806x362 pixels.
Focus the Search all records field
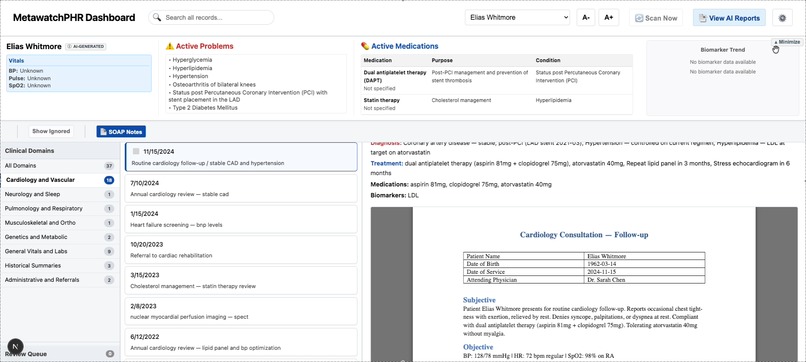pyautogui.click(x=211, y=17)
